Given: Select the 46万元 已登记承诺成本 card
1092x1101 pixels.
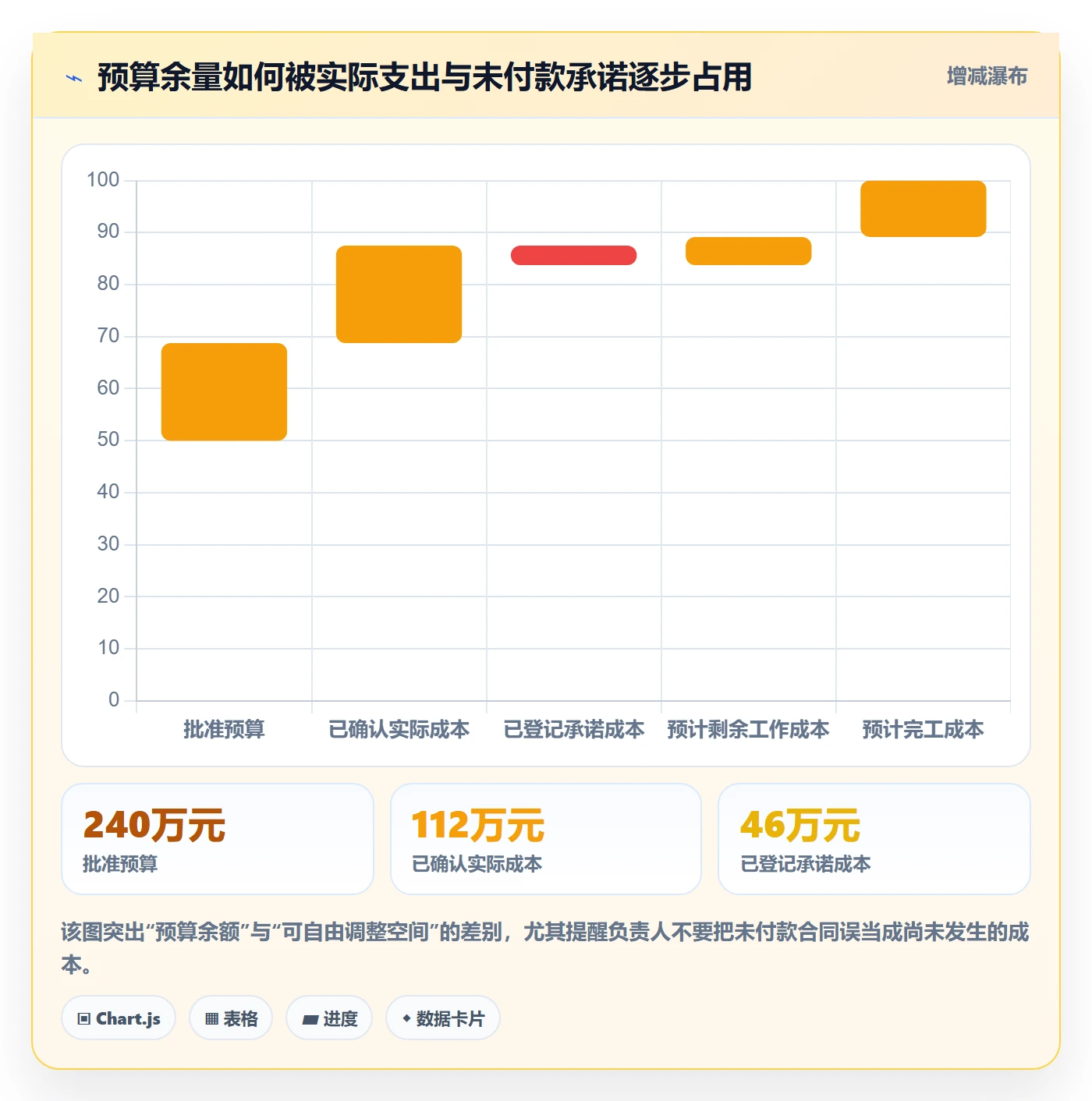Looking at the screenshot, I should coord(874,839).
